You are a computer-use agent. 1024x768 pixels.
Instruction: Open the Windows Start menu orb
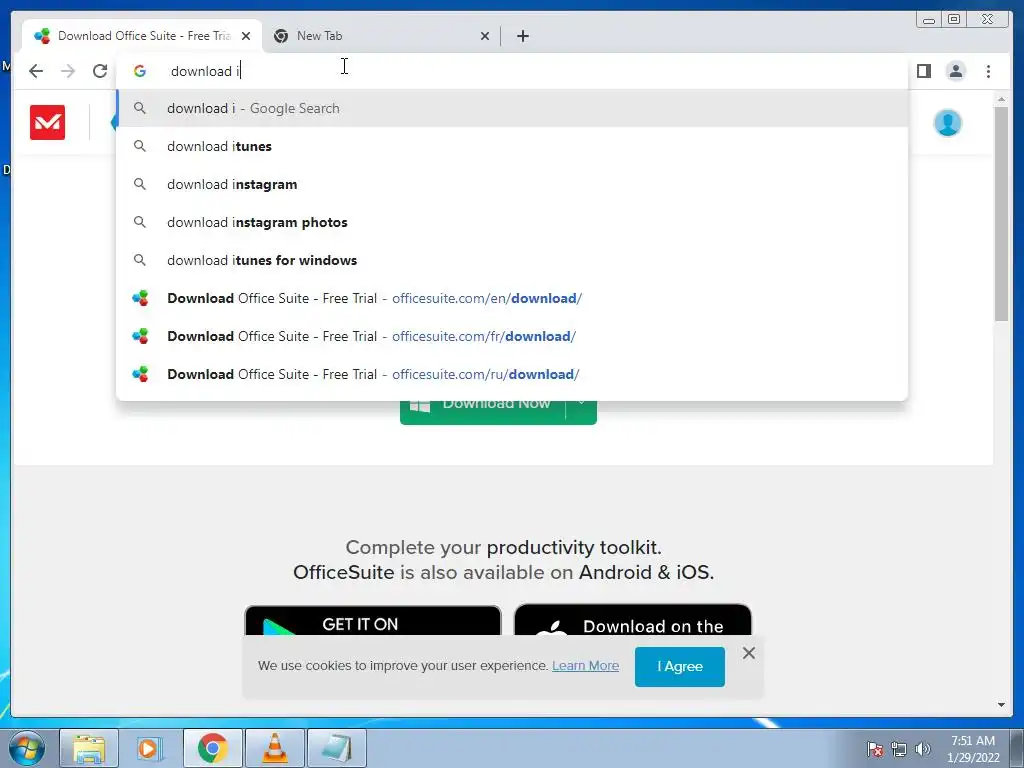(26, 748)
